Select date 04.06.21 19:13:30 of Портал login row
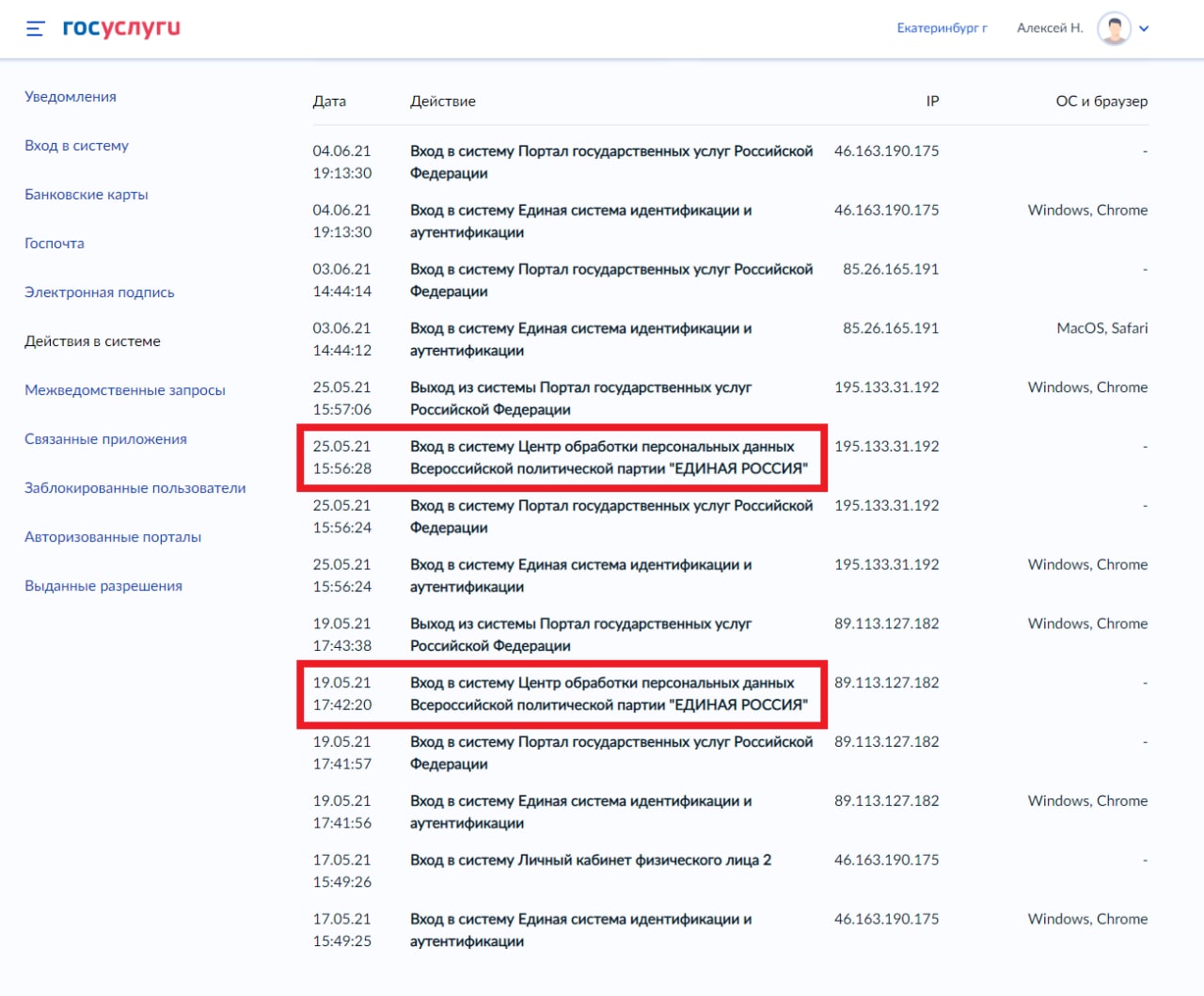The width and height of the screenshot is (1204, 996). 342,162
